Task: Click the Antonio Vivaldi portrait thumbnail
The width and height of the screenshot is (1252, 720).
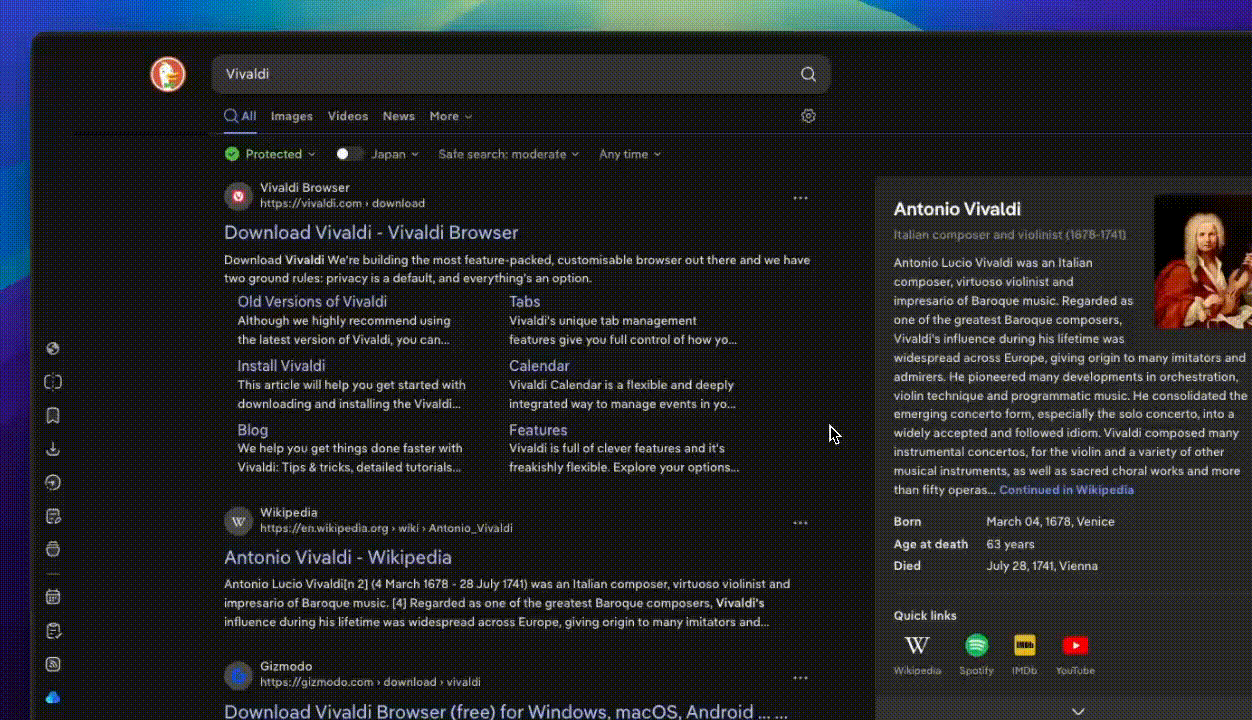Action: 1203,261
